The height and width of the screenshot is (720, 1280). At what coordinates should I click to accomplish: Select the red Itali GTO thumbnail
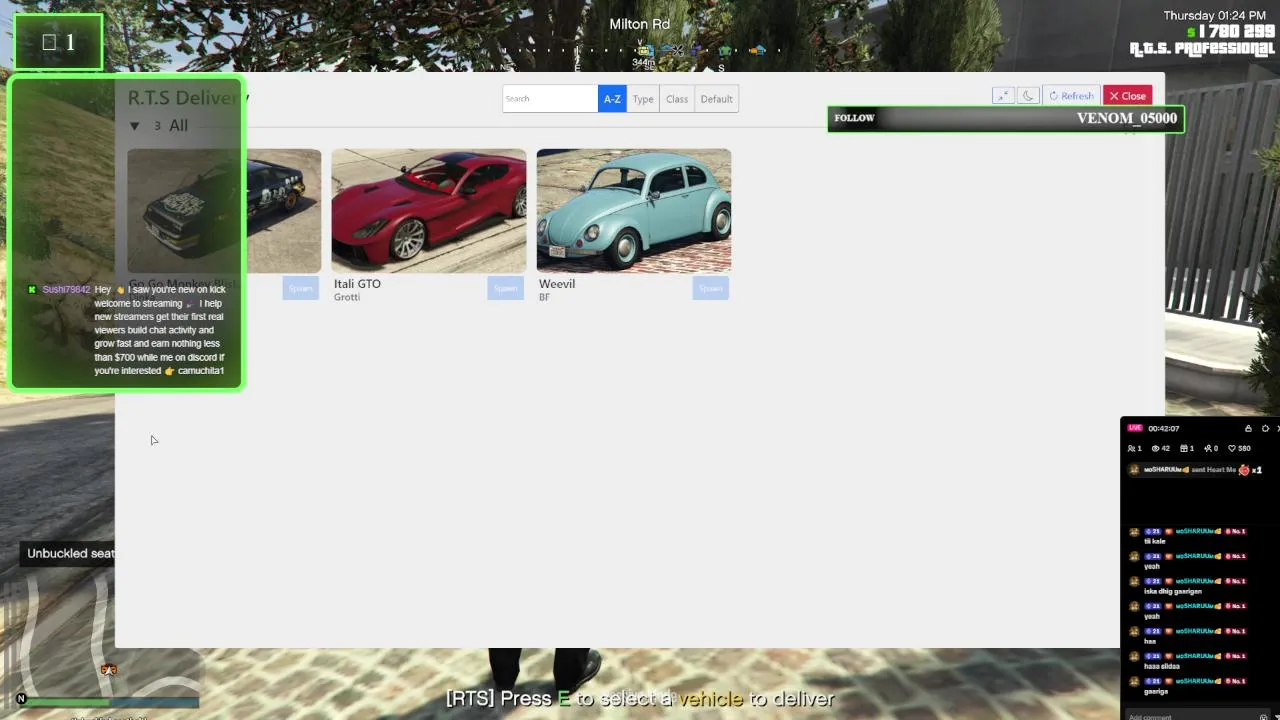pos(429,211)
